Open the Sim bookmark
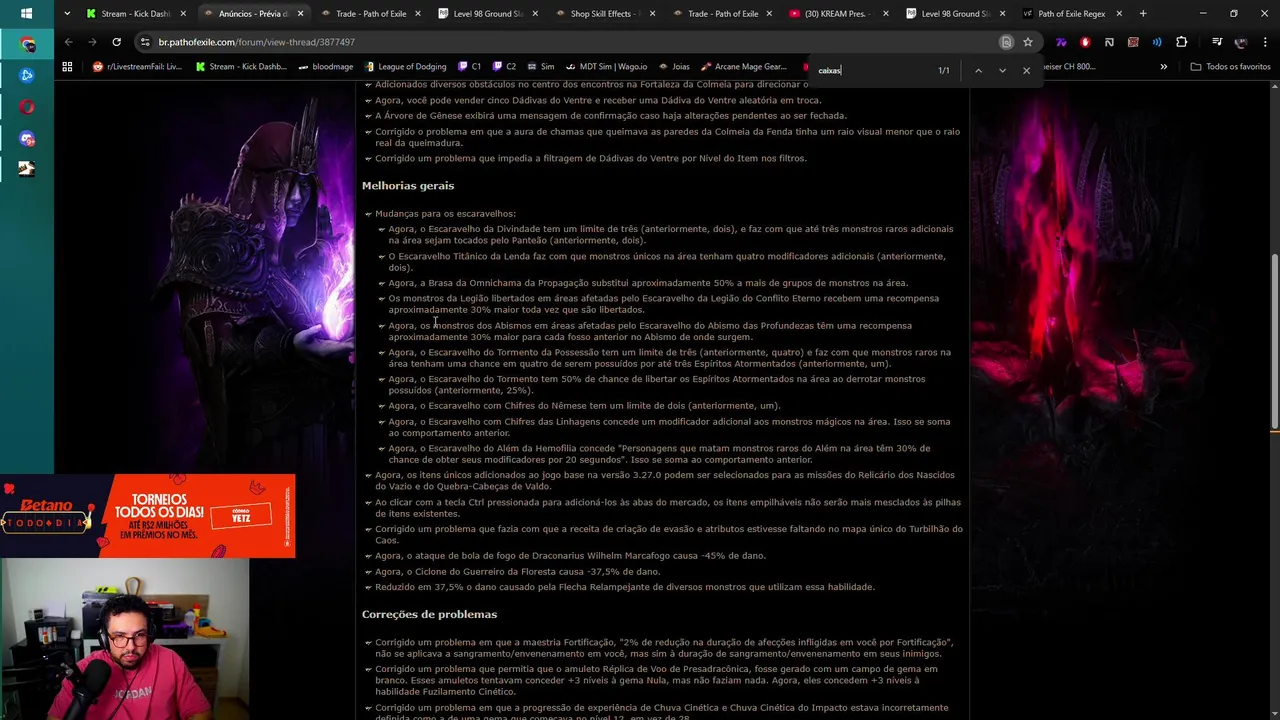Viewport: 1280px width, 720px height. pos(540,67)
